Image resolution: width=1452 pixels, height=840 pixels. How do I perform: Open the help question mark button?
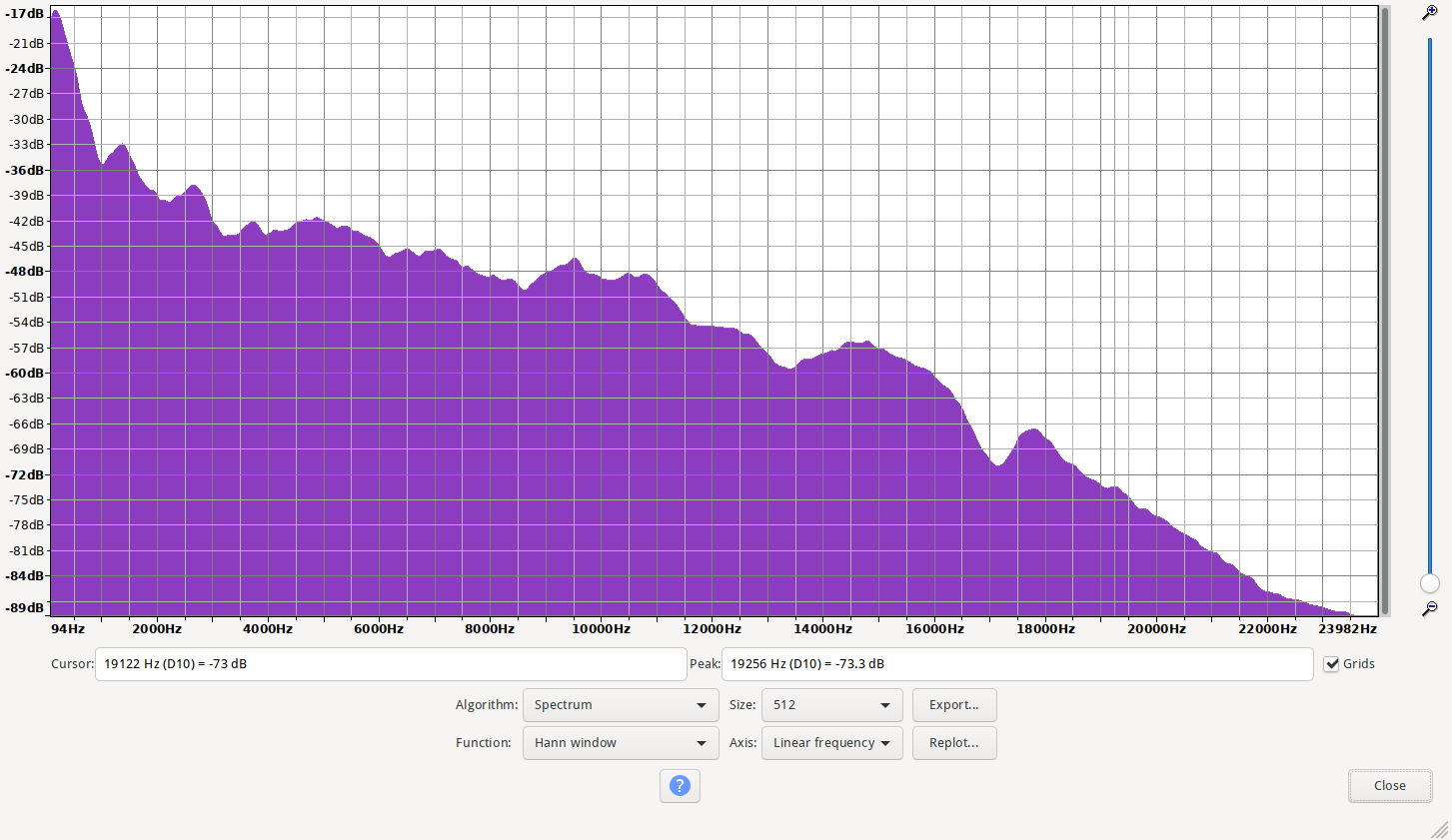tap(680, 786)
